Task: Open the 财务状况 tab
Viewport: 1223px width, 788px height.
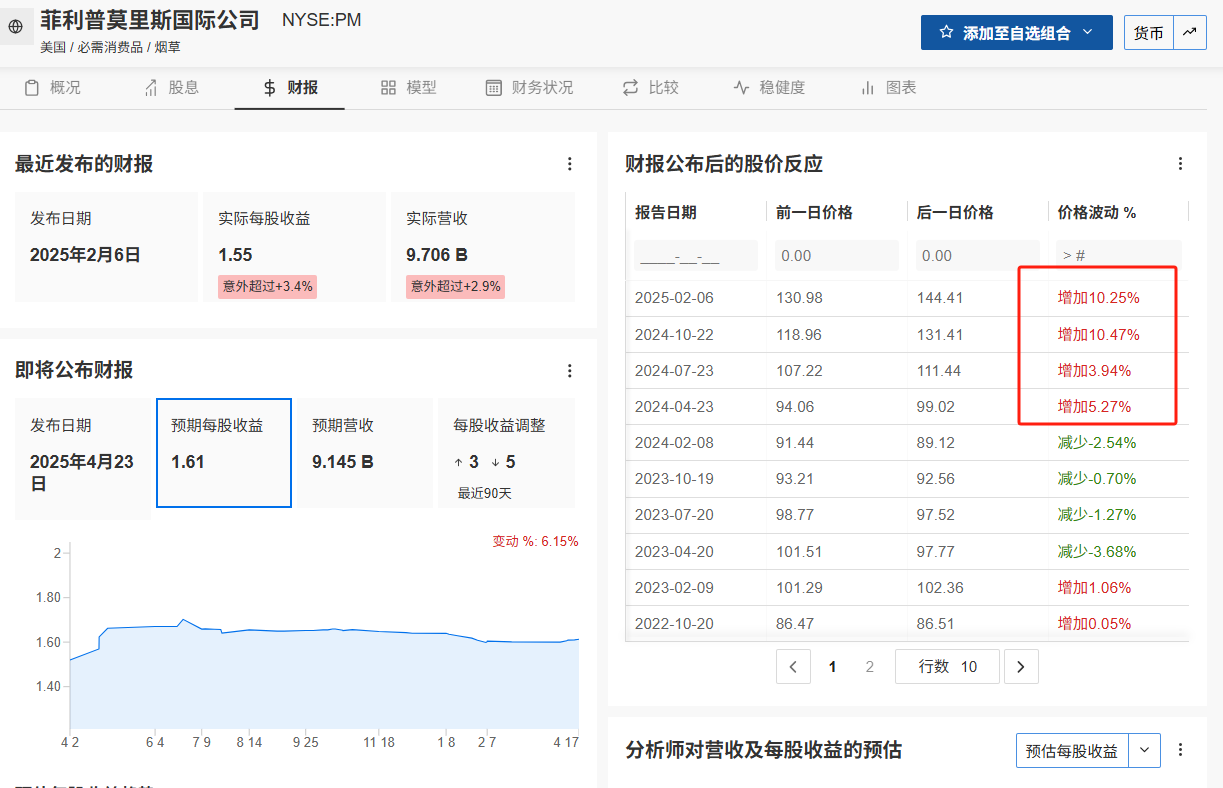Action: 529,88
